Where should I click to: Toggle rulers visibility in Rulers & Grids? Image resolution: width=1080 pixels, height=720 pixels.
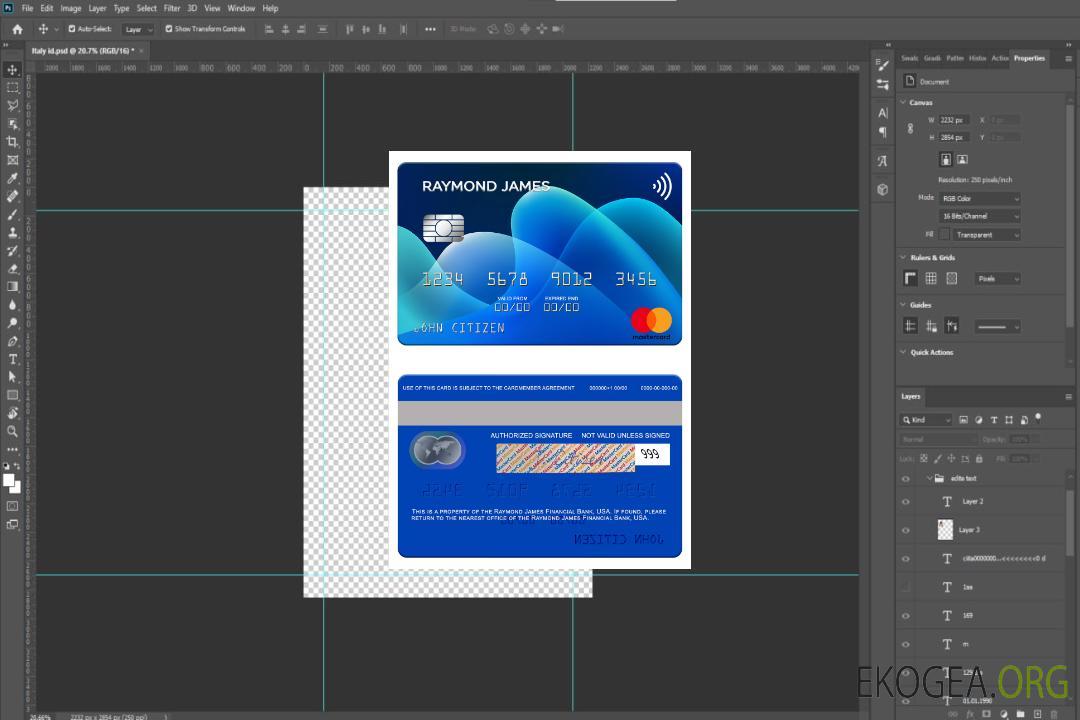click(x=910, y=278)
